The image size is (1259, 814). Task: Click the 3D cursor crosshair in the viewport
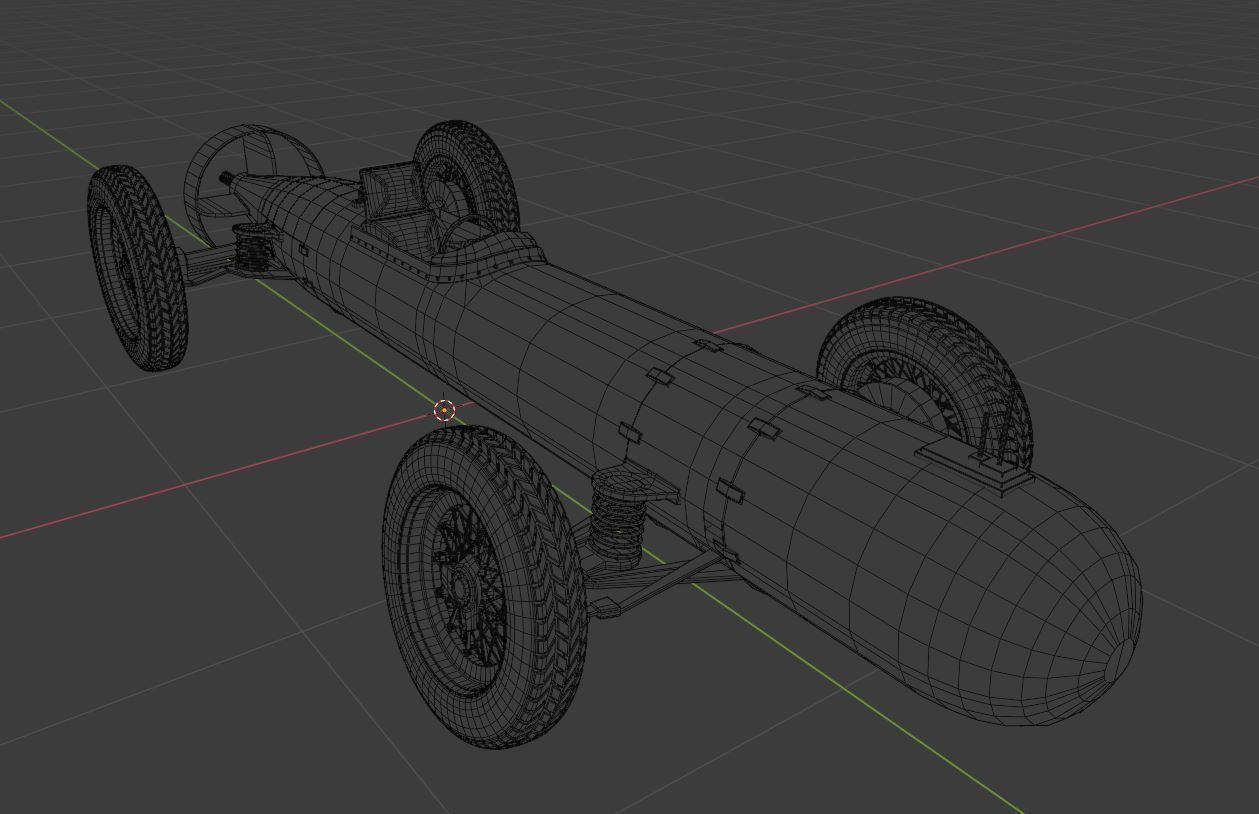point(445,410)
